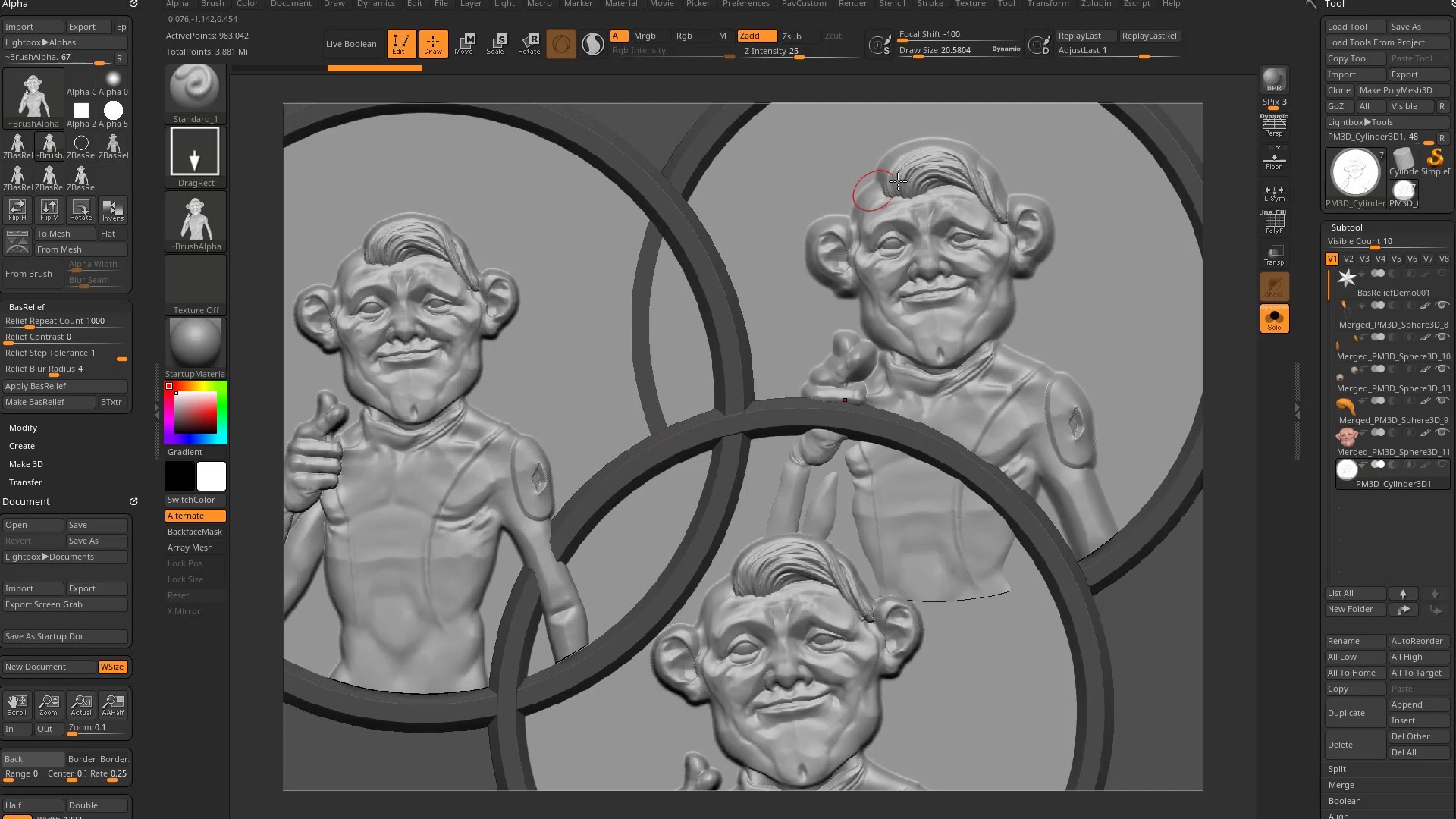Enable Rgb paint mode
This screenshot has width=1456, height=819.
coord(685,36)
